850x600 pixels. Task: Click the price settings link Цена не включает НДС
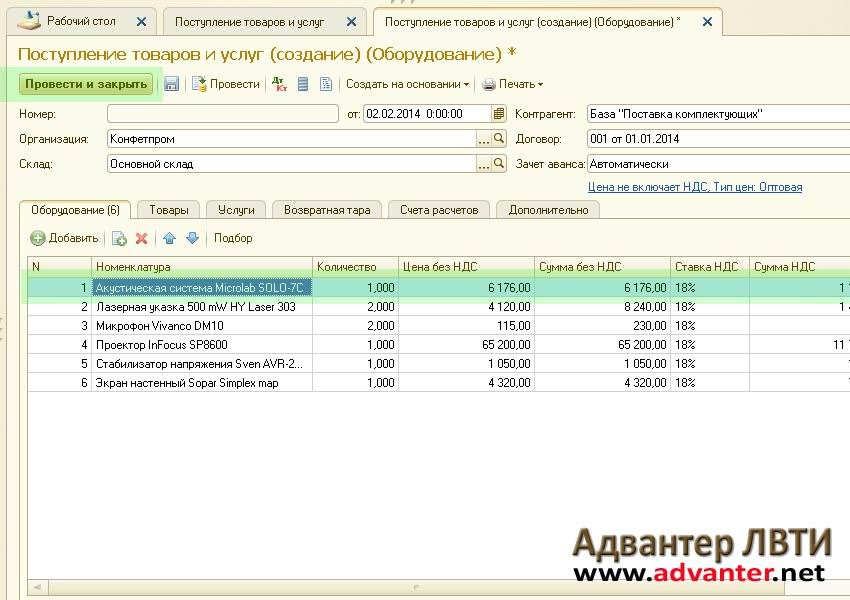(695, 187)
